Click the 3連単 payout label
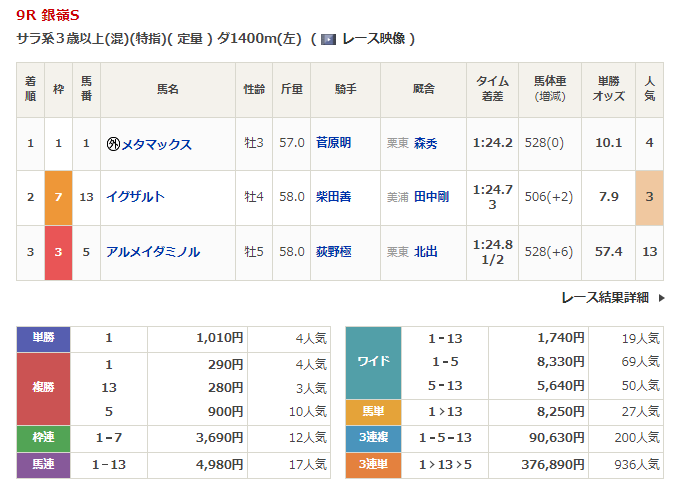Screen dimensions: 676x485 click(373, 464)
